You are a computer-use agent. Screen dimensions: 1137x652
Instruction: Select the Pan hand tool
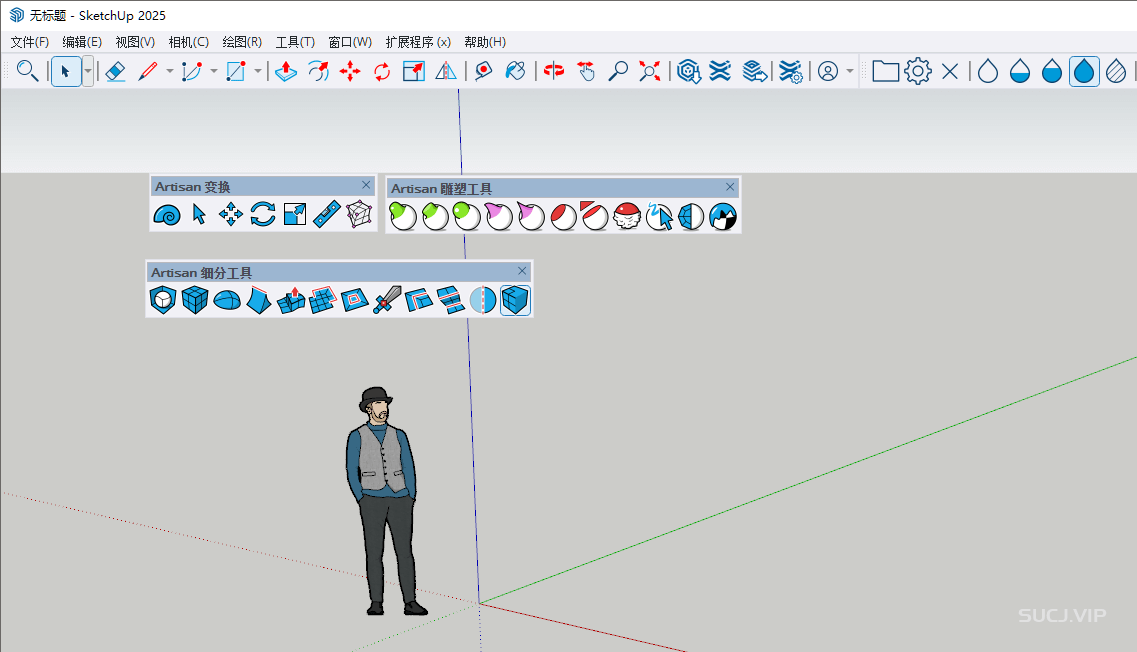(x=586, y=71)
